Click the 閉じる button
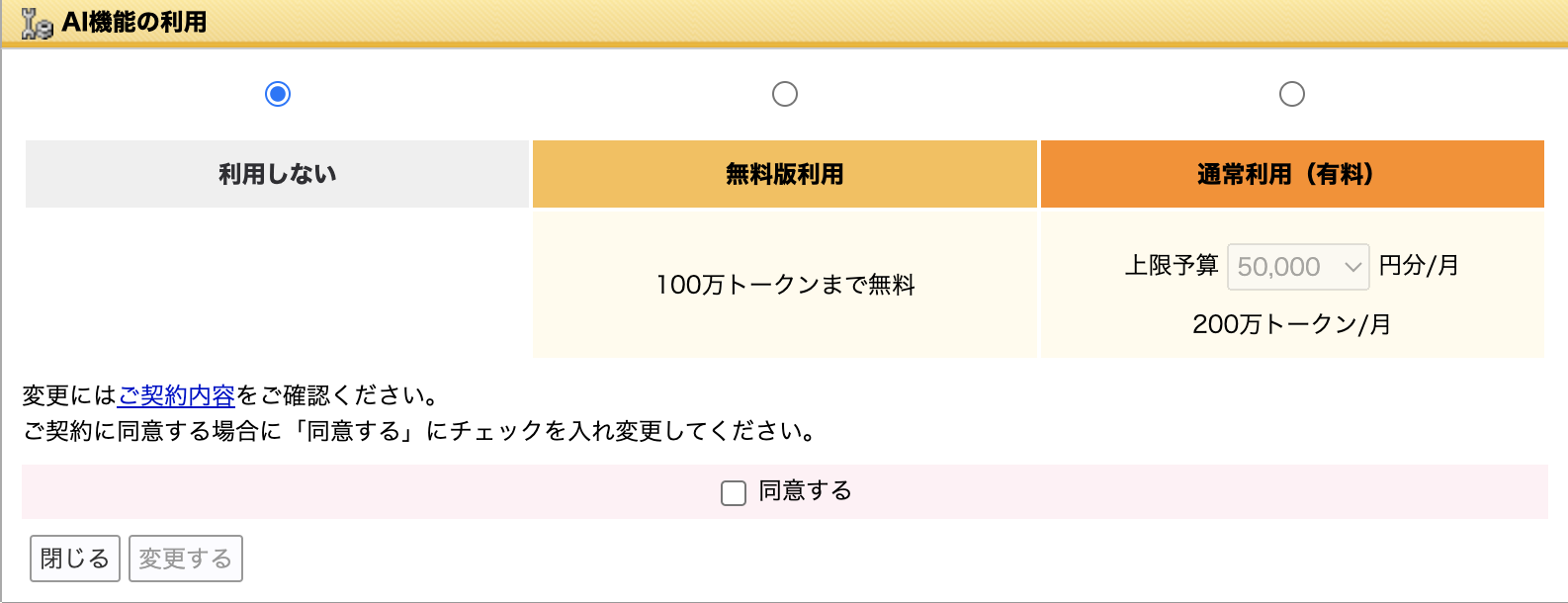1568x603 pixels. [75, 559]
